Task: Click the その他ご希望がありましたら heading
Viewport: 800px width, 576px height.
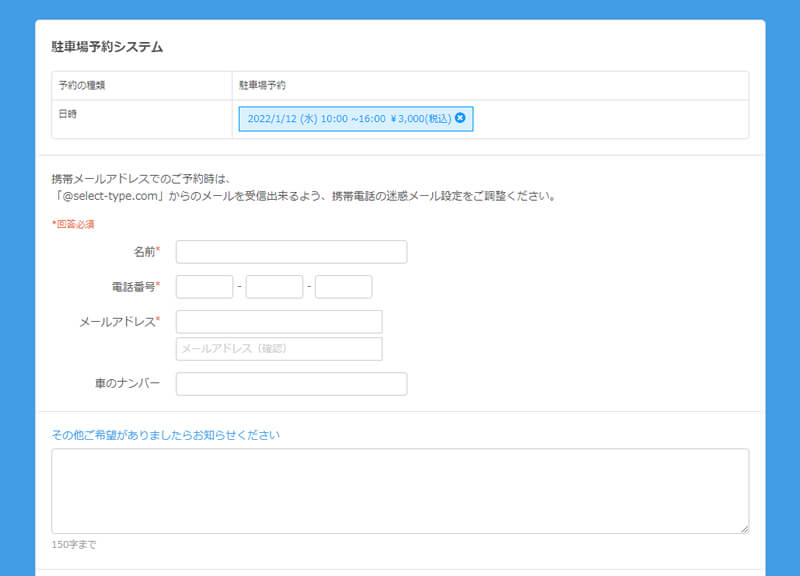Action: coord(165,435)
